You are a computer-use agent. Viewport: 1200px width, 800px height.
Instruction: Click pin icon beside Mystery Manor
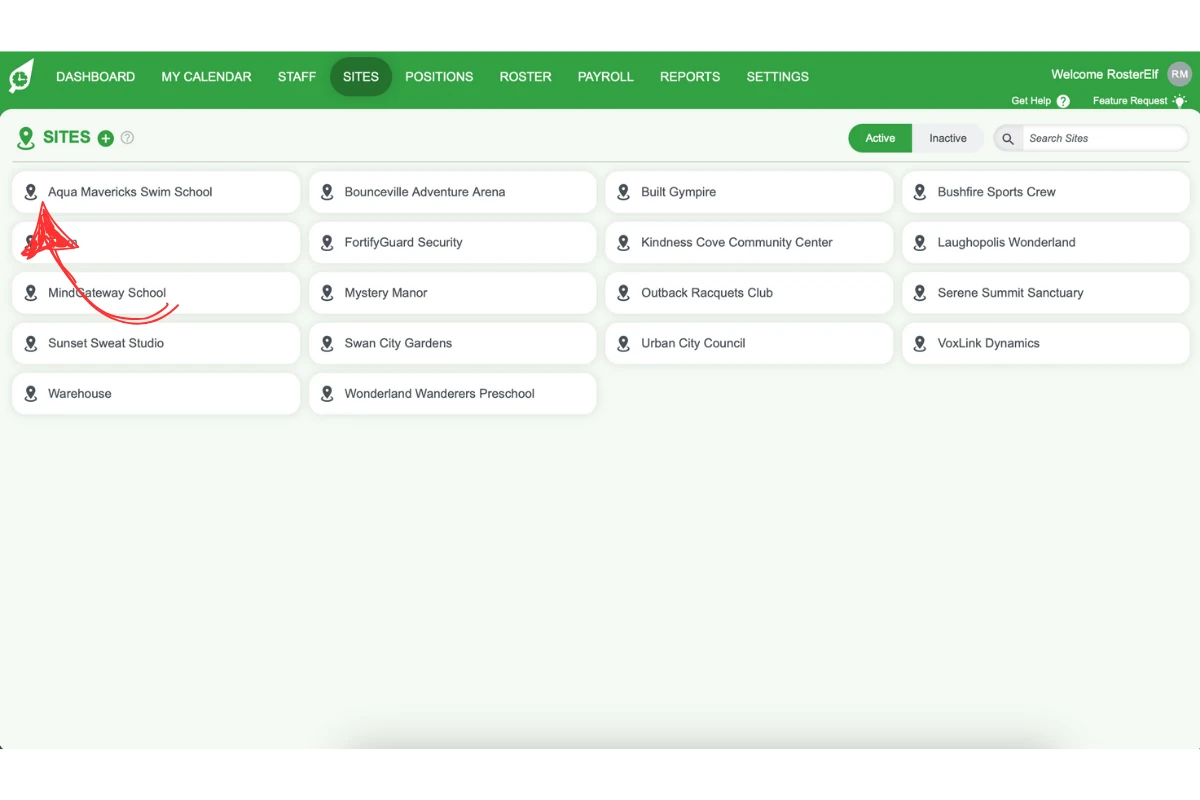[327, 293]
